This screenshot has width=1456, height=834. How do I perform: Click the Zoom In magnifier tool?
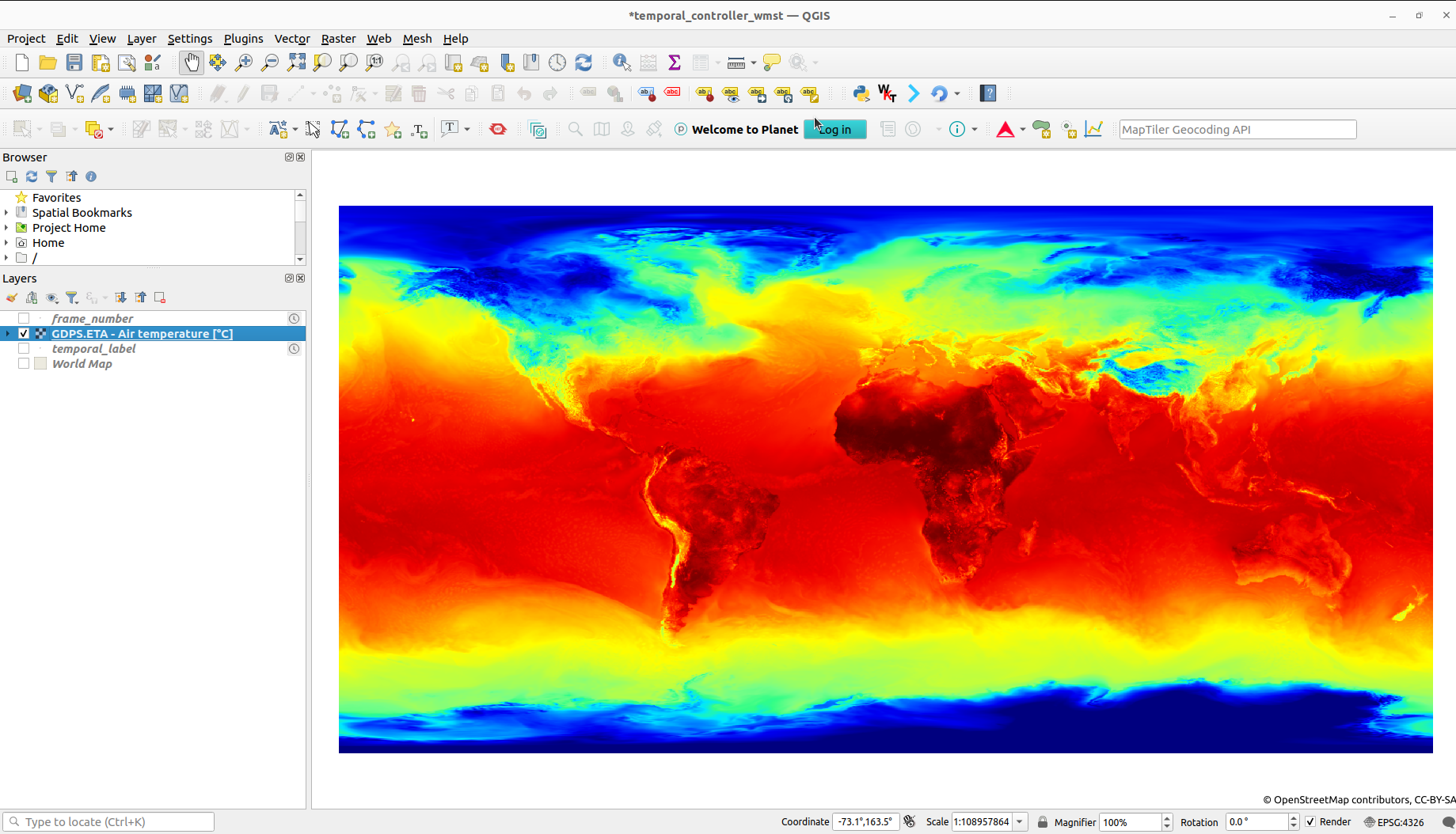coord(244,63)
